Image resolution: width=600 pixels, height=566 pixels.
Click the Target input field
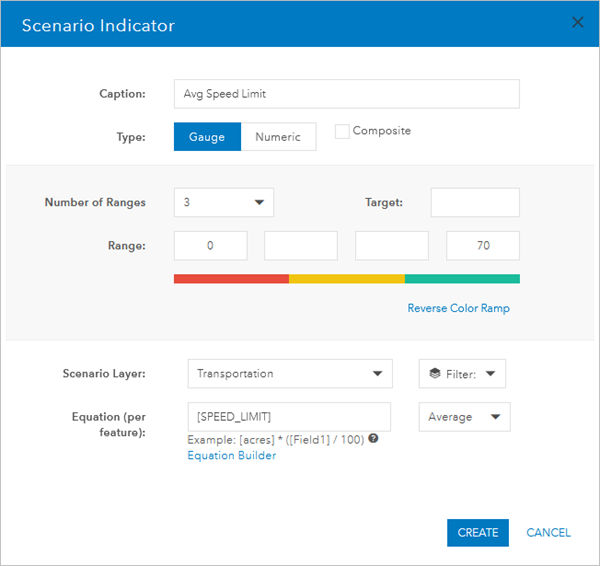tap(475, 202)
